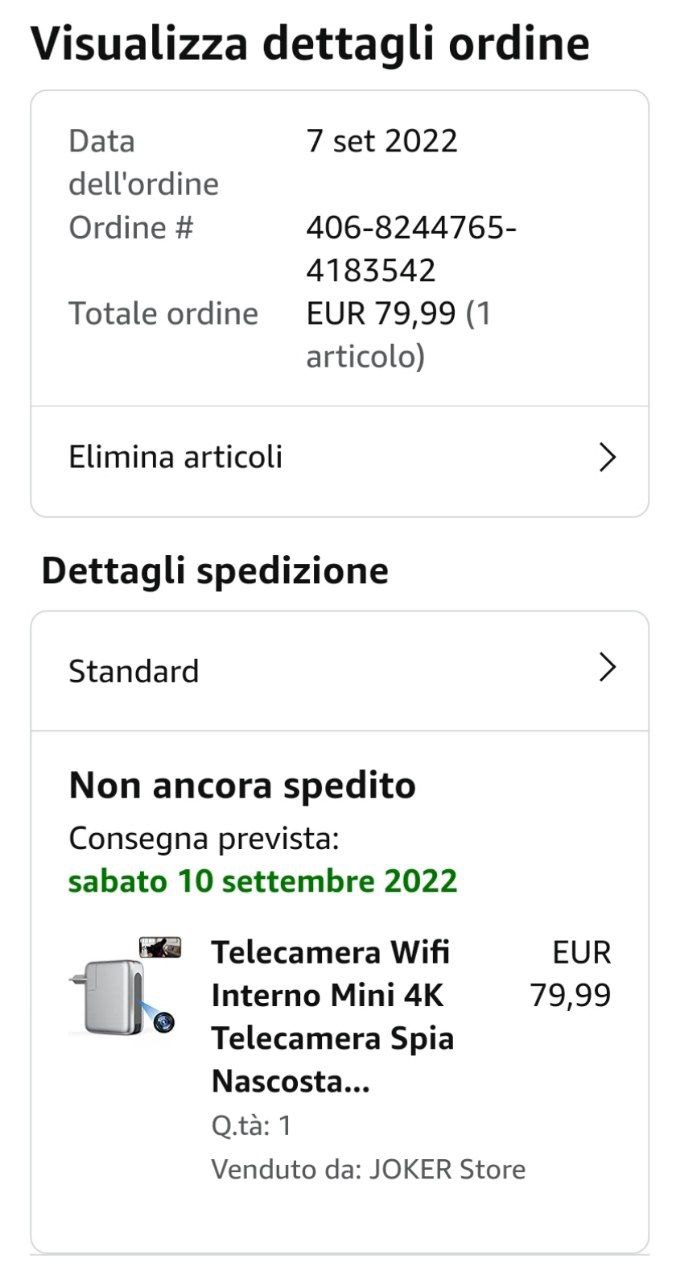Select the order number 406-8244765-4183542
This screenshot has height=1280, width=676.
[x=410, y=249]
